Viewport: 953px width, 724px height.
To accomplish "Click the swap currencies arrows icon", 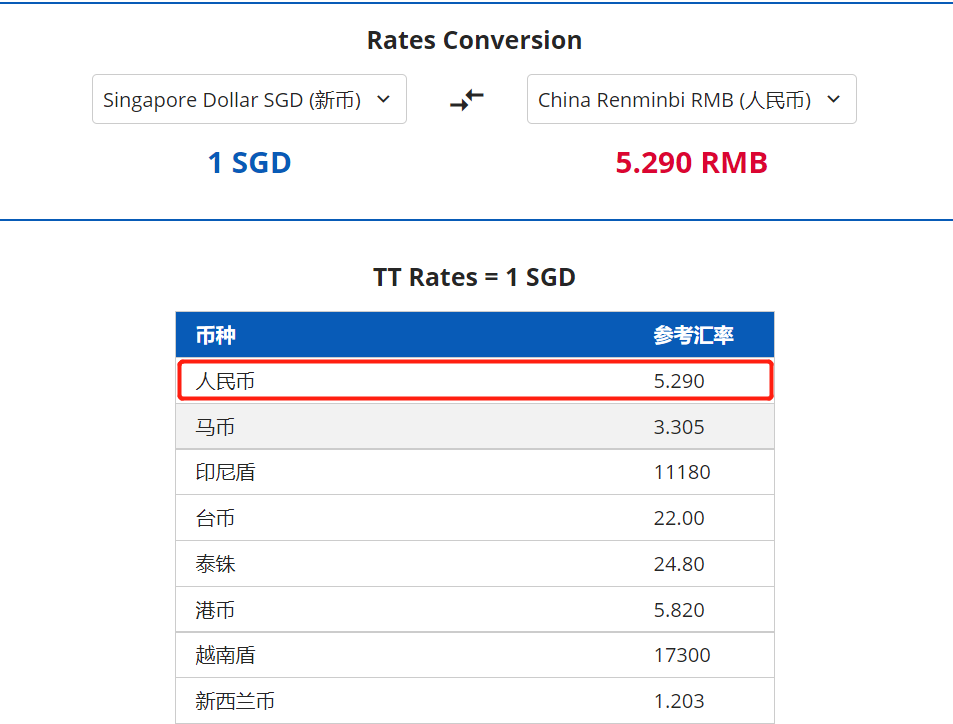I will click(x=467, y=99).
